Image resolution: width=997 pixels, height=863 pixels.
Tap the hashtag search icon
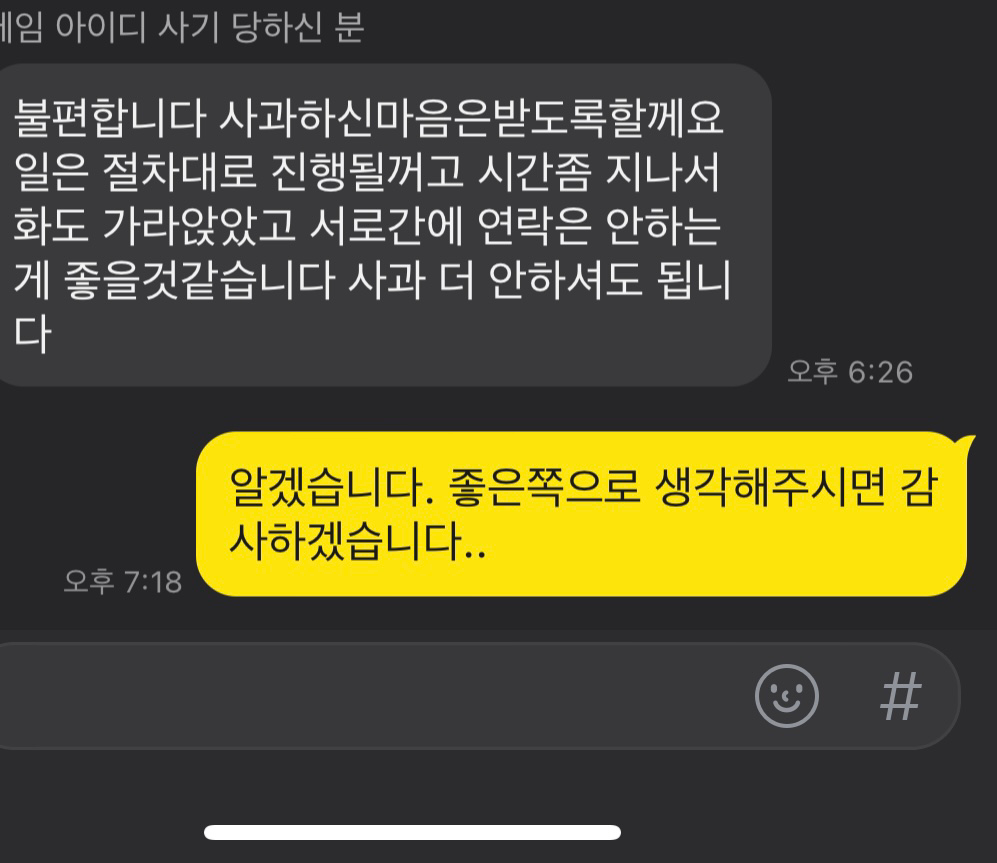pos(900,696)
